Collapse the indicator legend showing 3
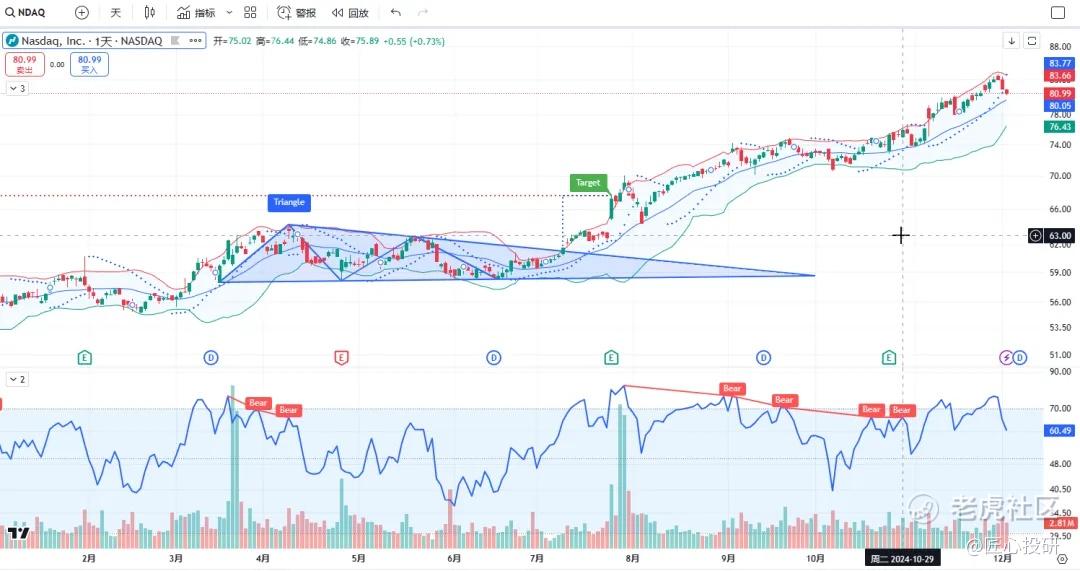 tap(17, 88)
